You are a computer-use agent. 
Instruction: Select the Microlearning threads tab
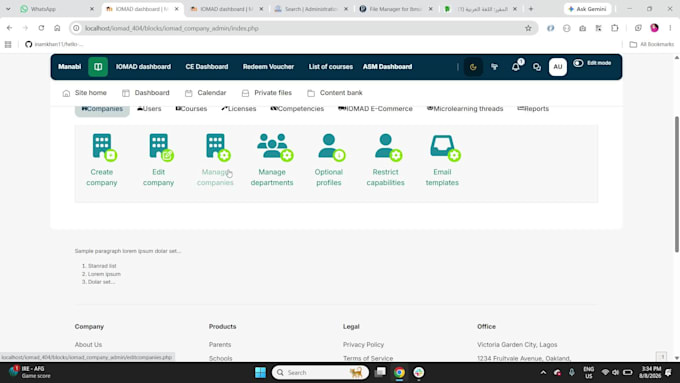tap(465, 109)
